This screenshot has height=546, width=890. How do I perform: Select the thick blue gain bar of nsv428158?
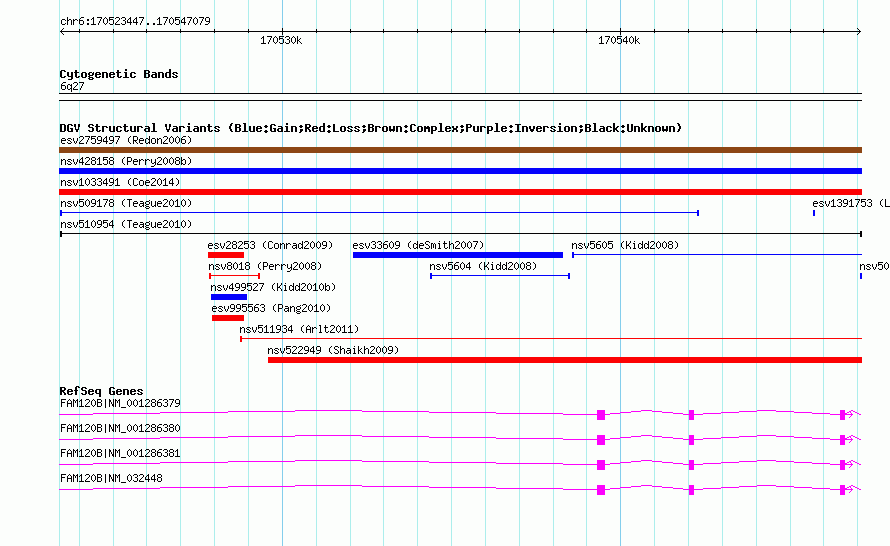click(460, 171)
